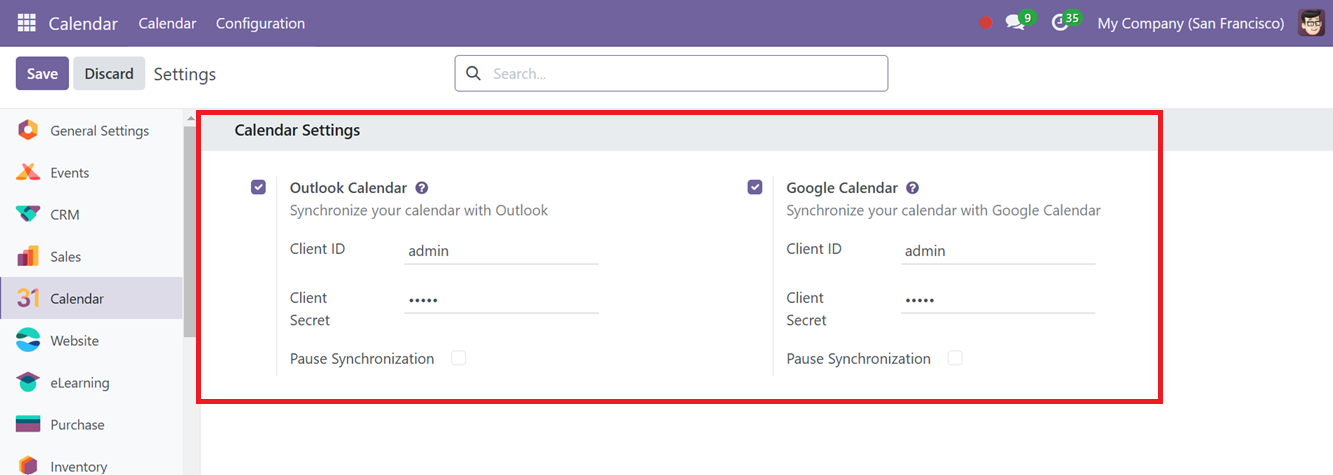Open the Calendar menu item
The image size is (1333, 475).
(167, 23)
